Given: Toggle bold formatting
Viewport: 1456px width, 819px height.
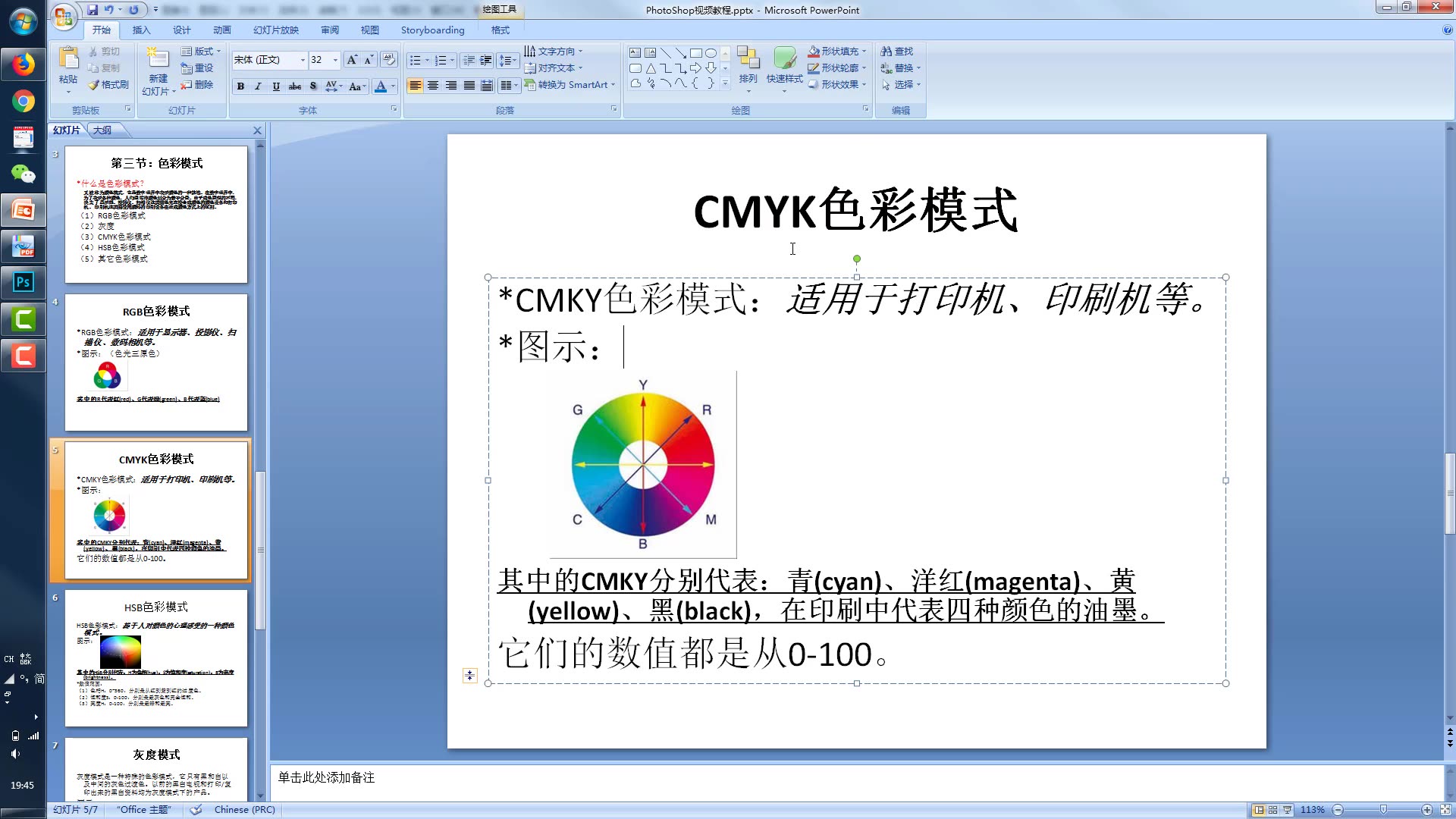Looking at the screenshot, I should tap(240, 86).
